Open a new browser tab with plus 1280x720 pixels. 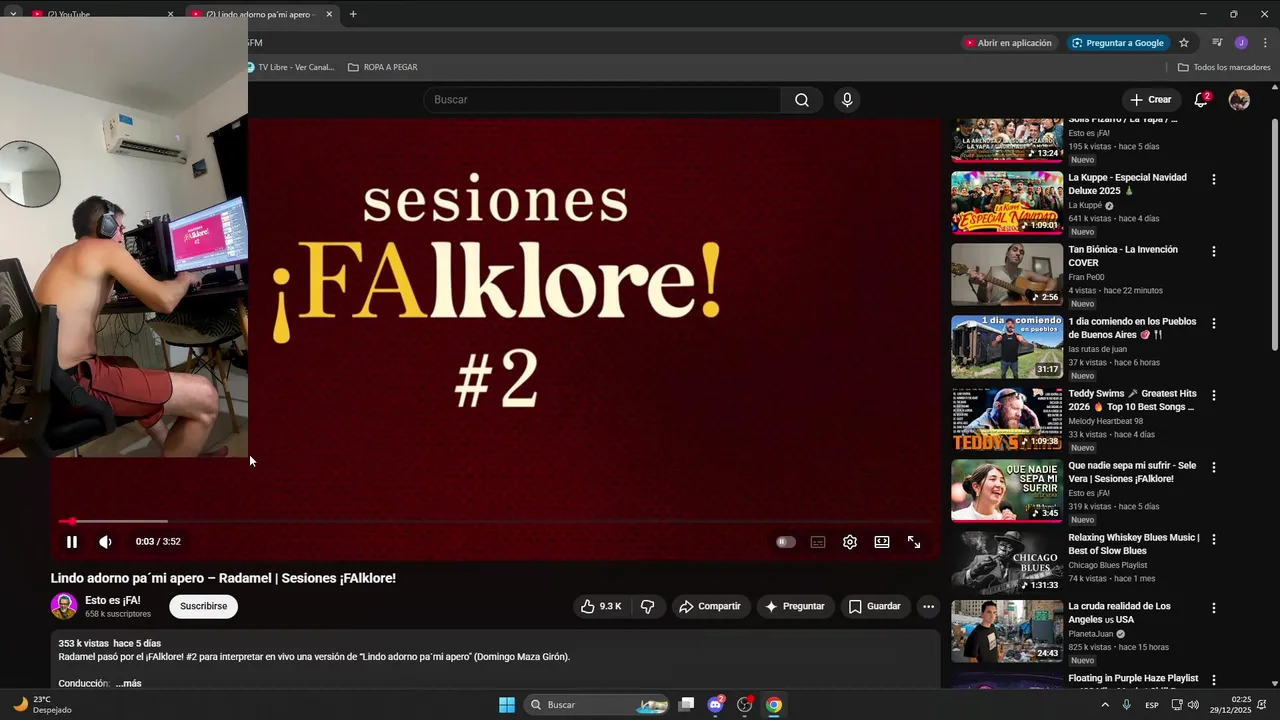click(353, 14)
